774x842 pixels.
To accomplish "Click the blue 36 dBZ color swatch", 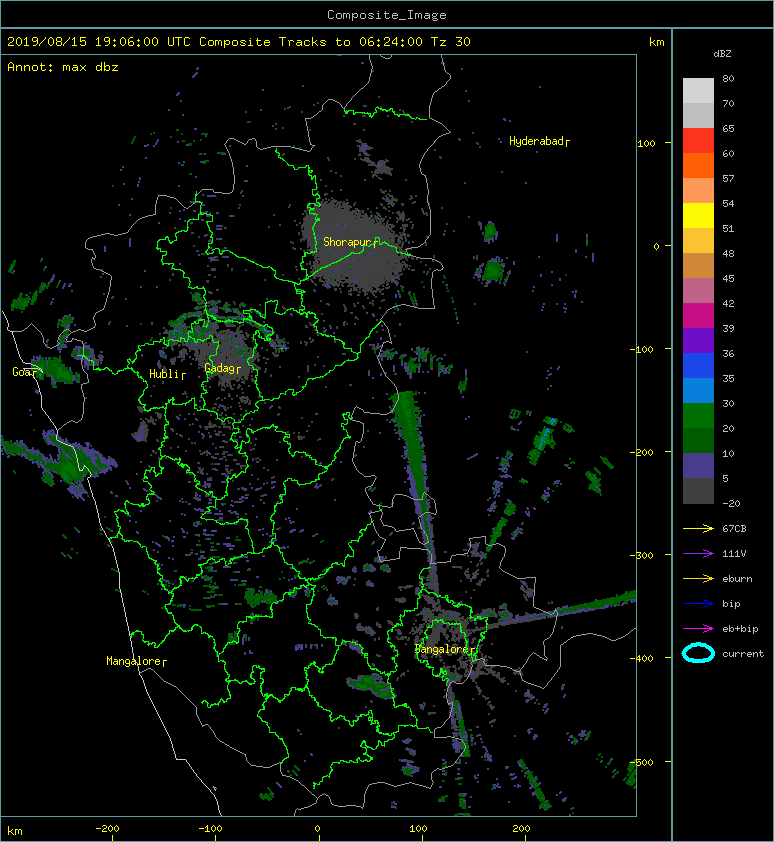I will point(698,366).
